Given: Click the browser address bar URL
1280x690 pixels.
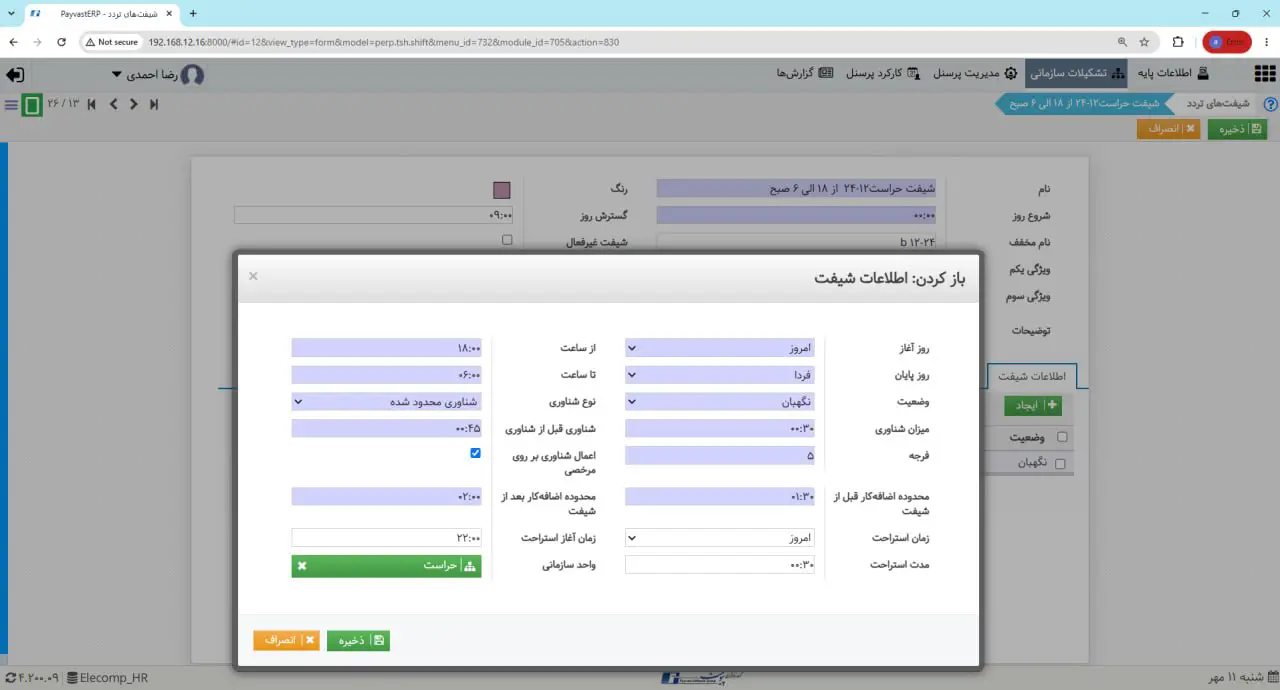Looking at the screenshot, I should coord(384,42).
